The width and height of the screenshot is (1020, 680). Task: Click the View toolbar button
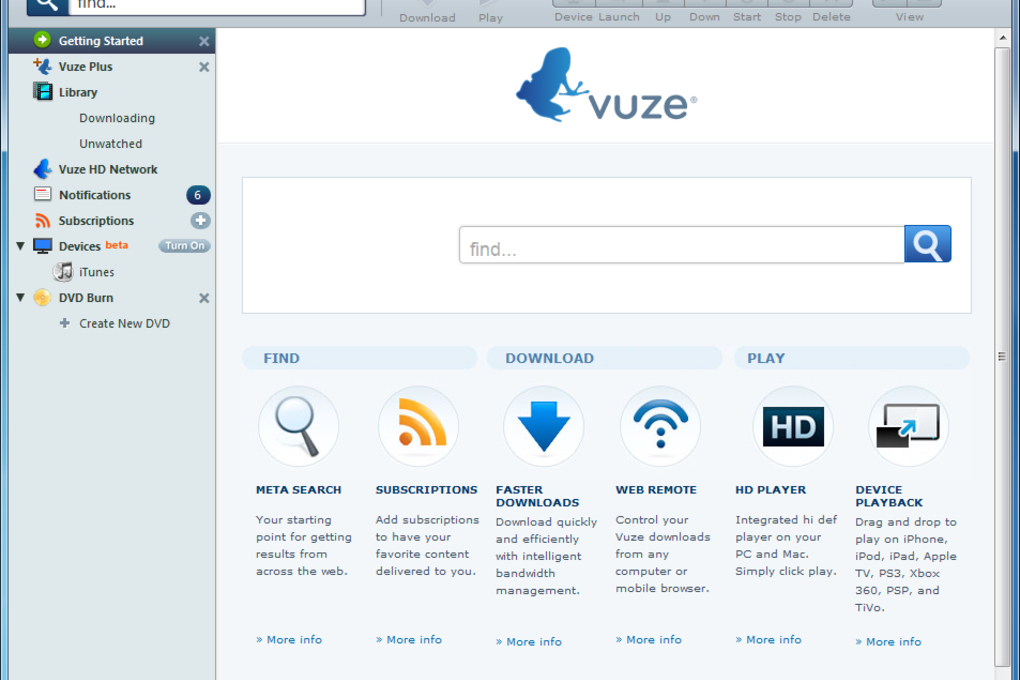pyautogui.click(x=909, y=11)
